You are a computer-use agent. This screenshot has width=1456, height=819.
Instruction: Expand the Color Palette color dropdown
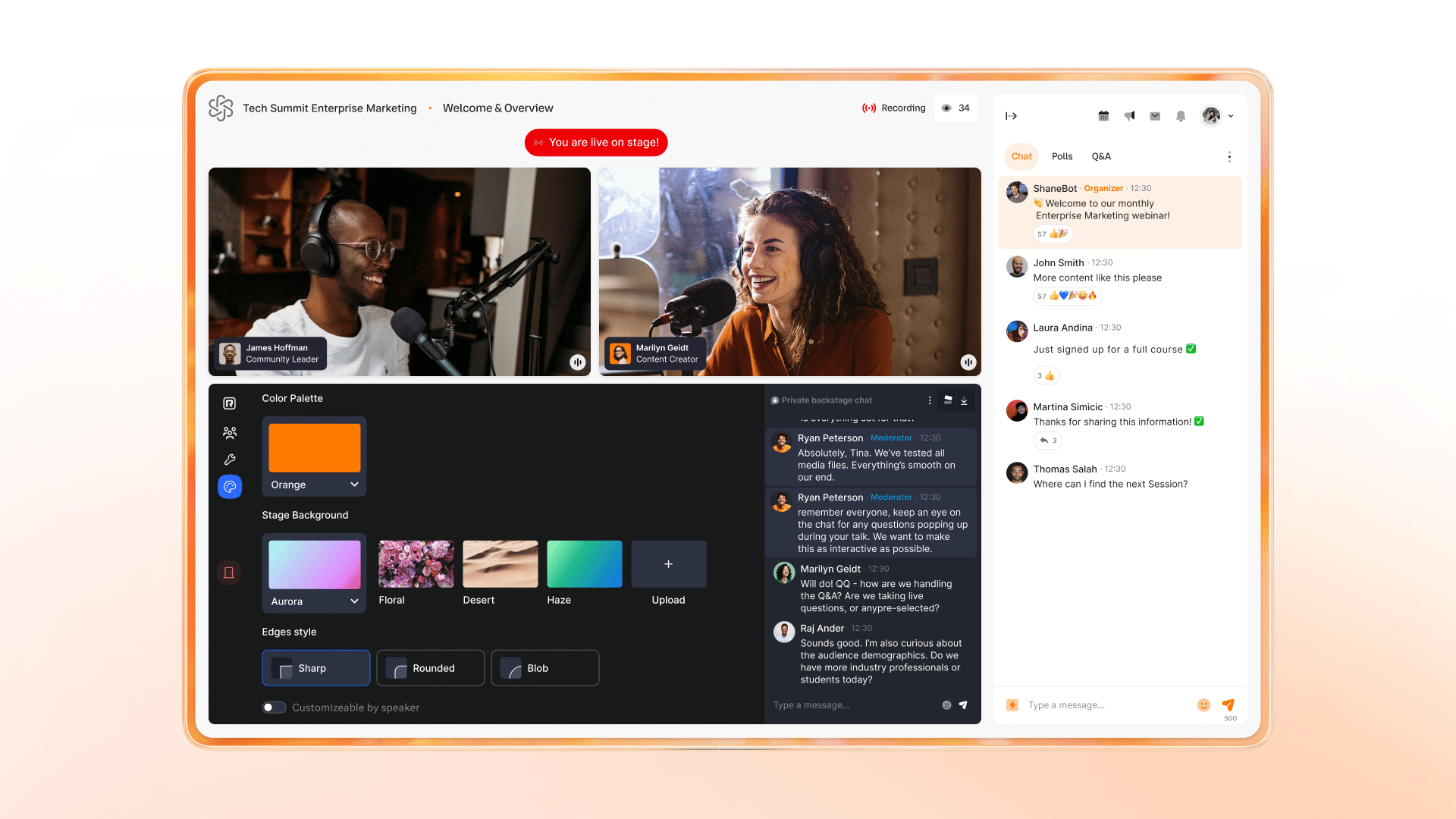point(315,484)
